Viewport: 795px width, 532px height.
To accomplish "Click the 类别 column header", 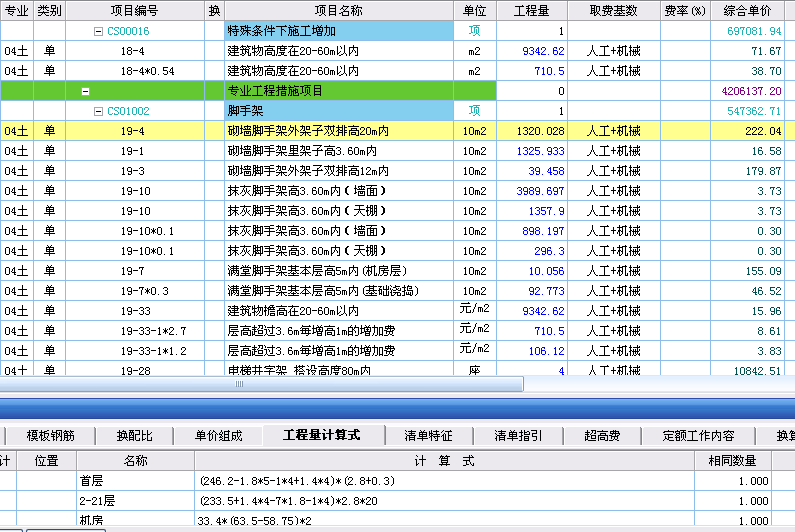I will 49,11.
